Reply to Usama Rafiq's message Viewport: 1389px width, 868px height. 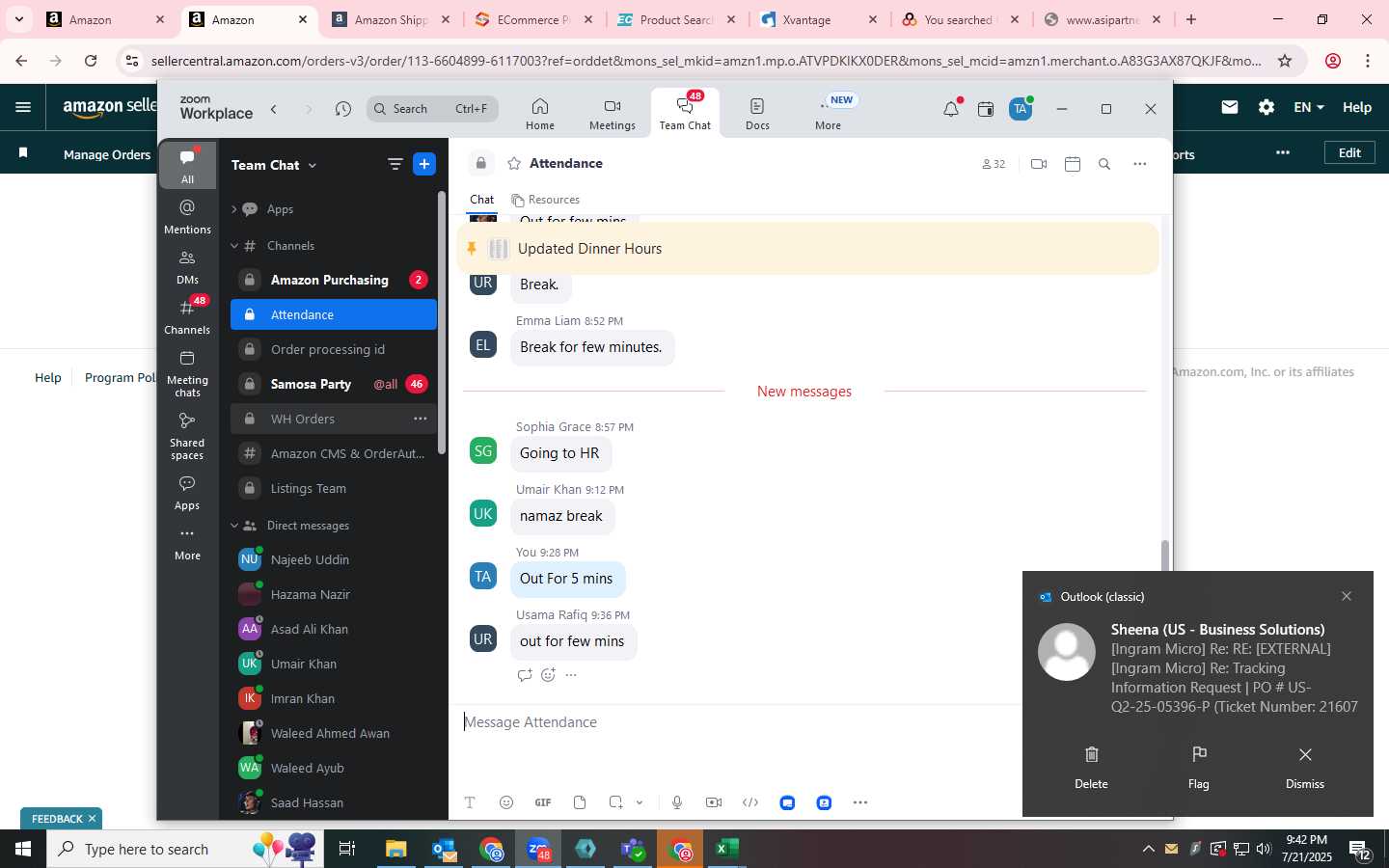pyautogui.click(x=525, y=675)
